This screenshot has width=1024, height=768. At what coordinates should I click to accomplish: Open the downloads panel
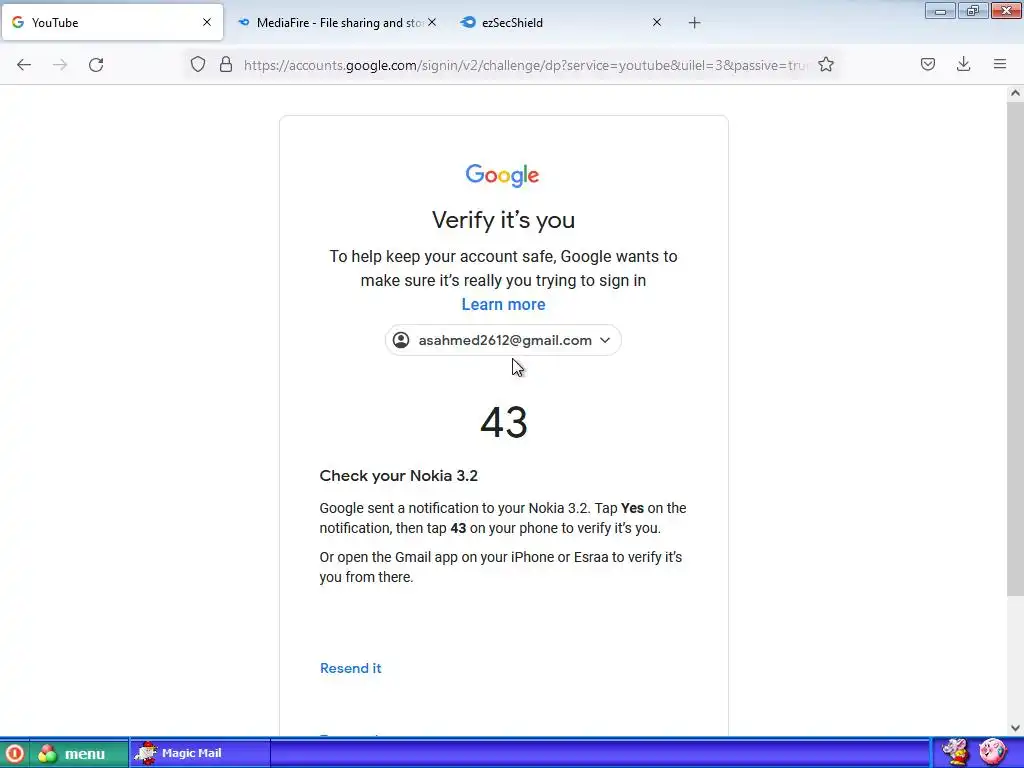tap(963, 64)
